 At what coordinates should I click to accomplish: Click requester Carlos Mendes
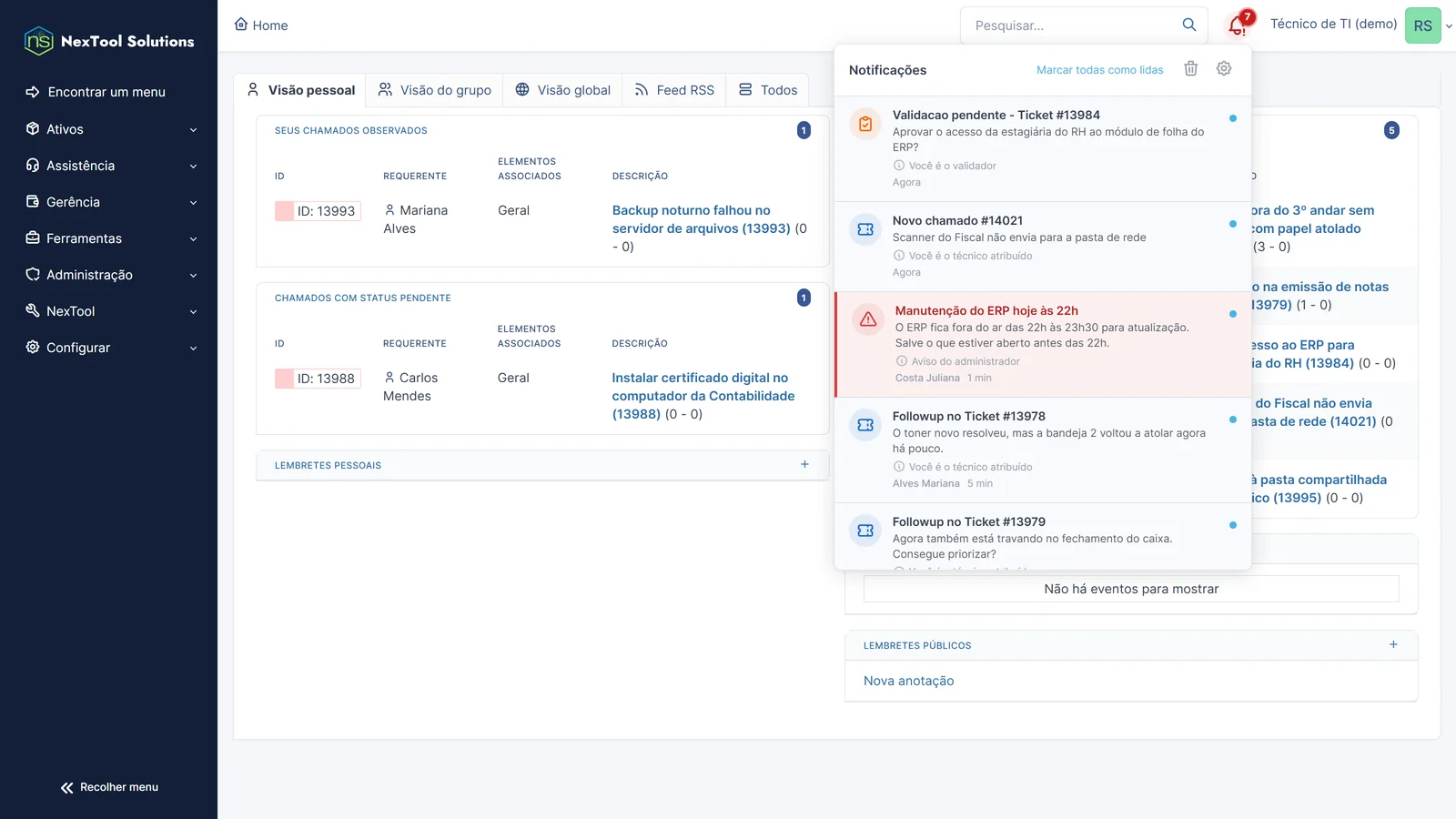pos(410,387)
